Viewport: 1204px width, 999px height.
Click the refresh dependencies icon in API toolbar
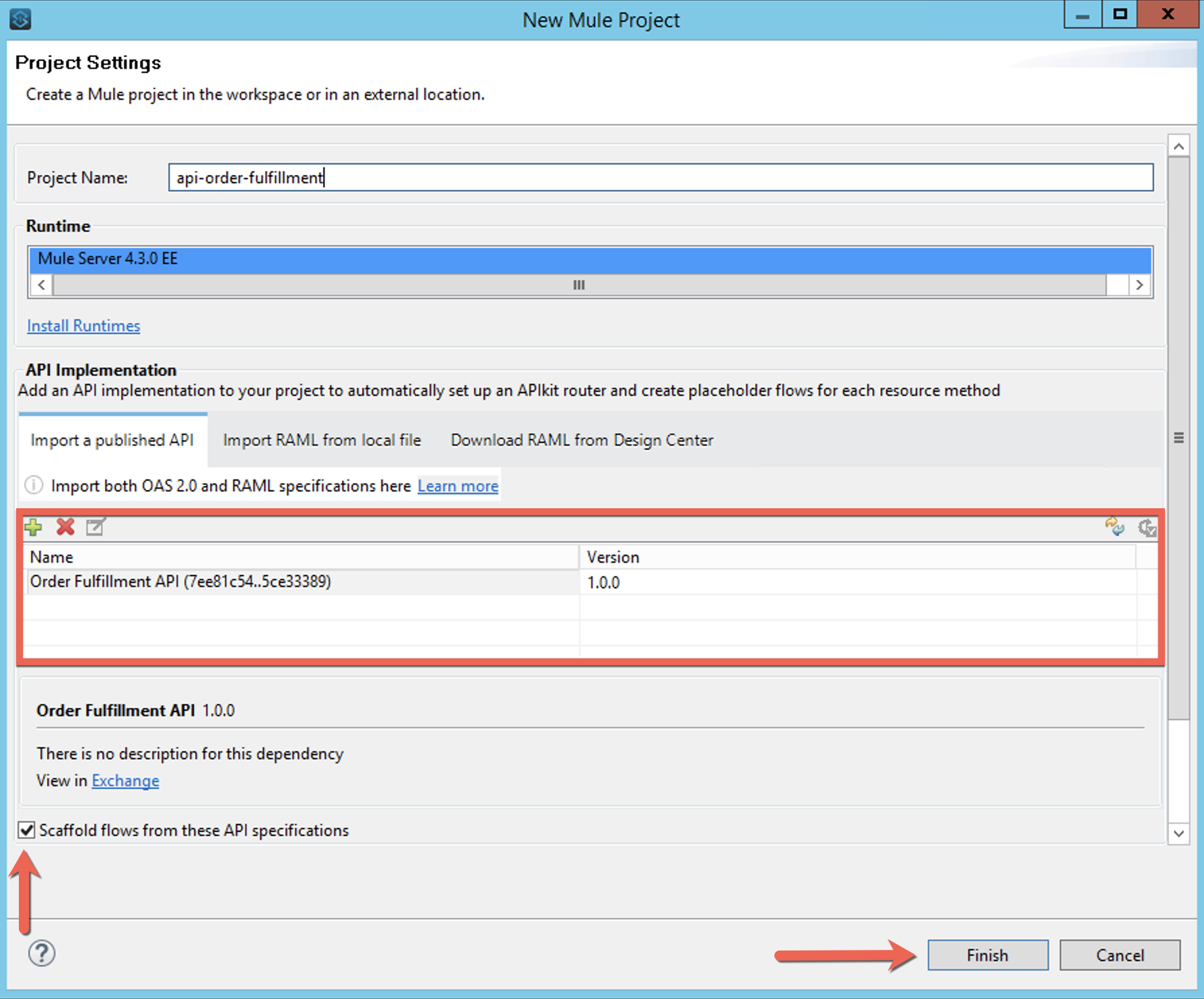tap(1114, 526)
